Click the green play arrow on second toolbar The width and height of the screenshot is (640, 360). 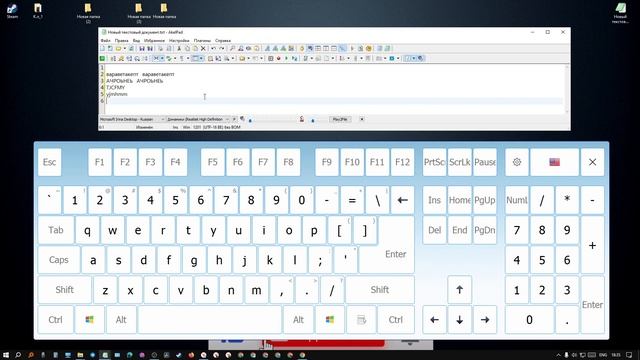[x=286, y=58]
